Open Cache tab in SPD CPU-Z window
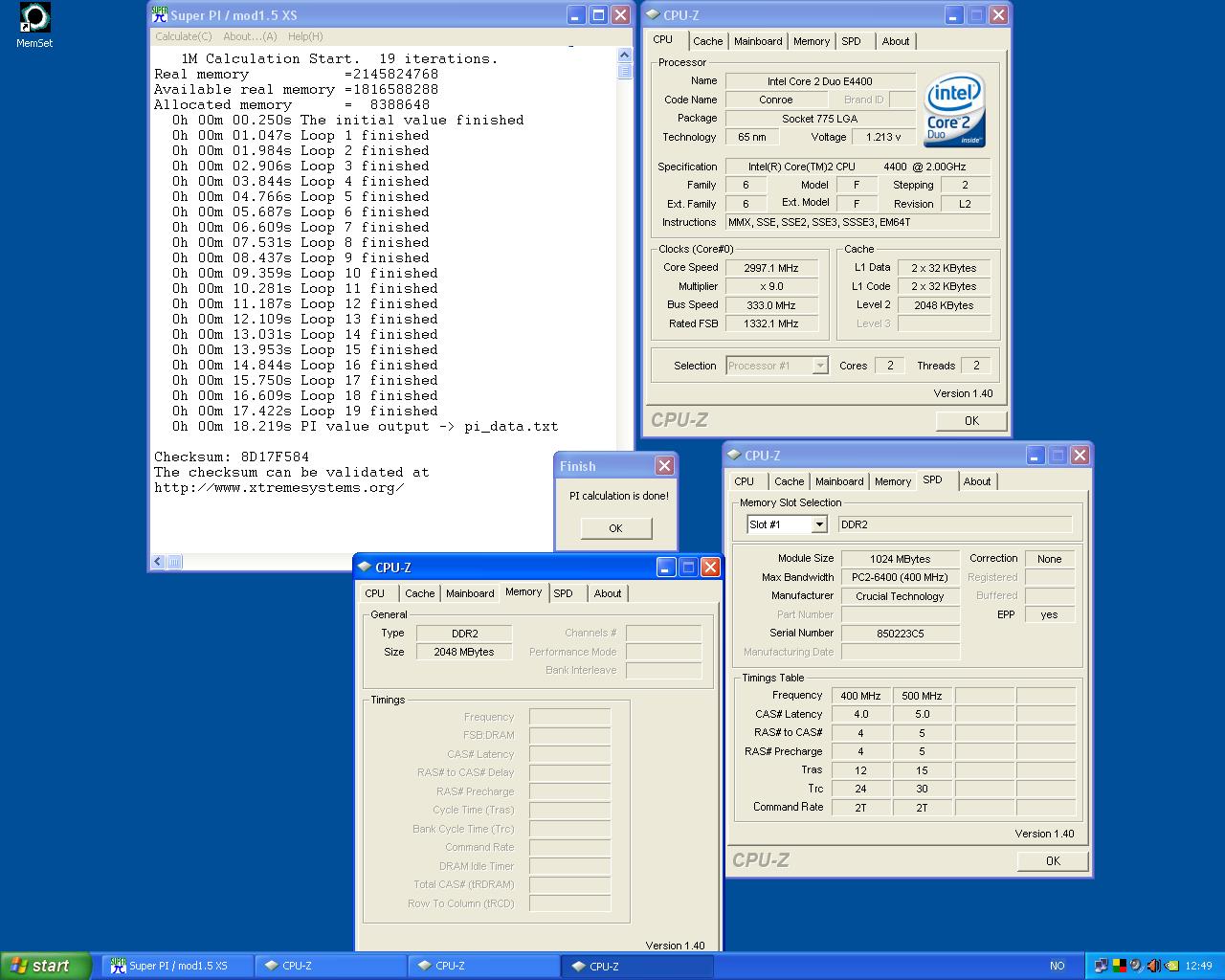This screenshot has width=1225, height=980. point(790,481)
